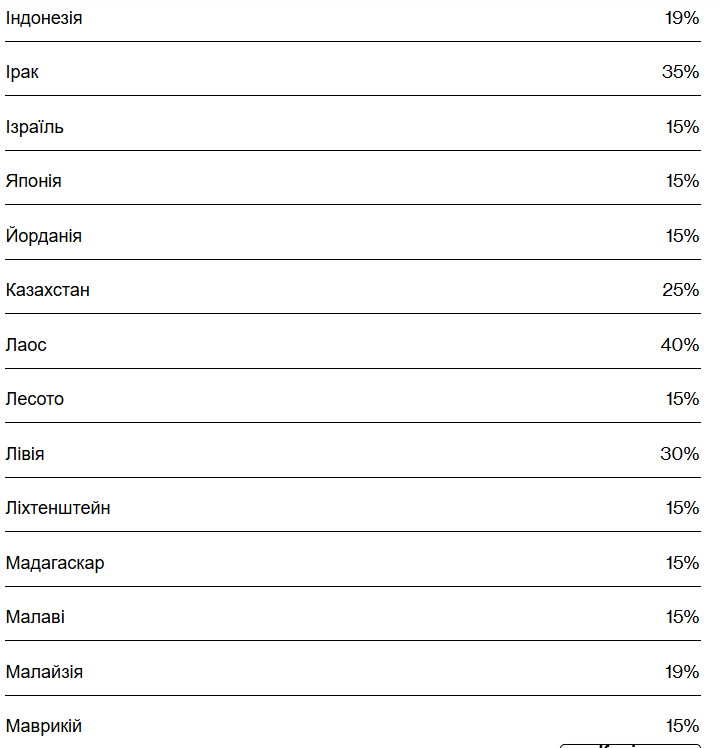Click the Малайзія row label
The width and height of the screenshot is (720, 748).
44,672
